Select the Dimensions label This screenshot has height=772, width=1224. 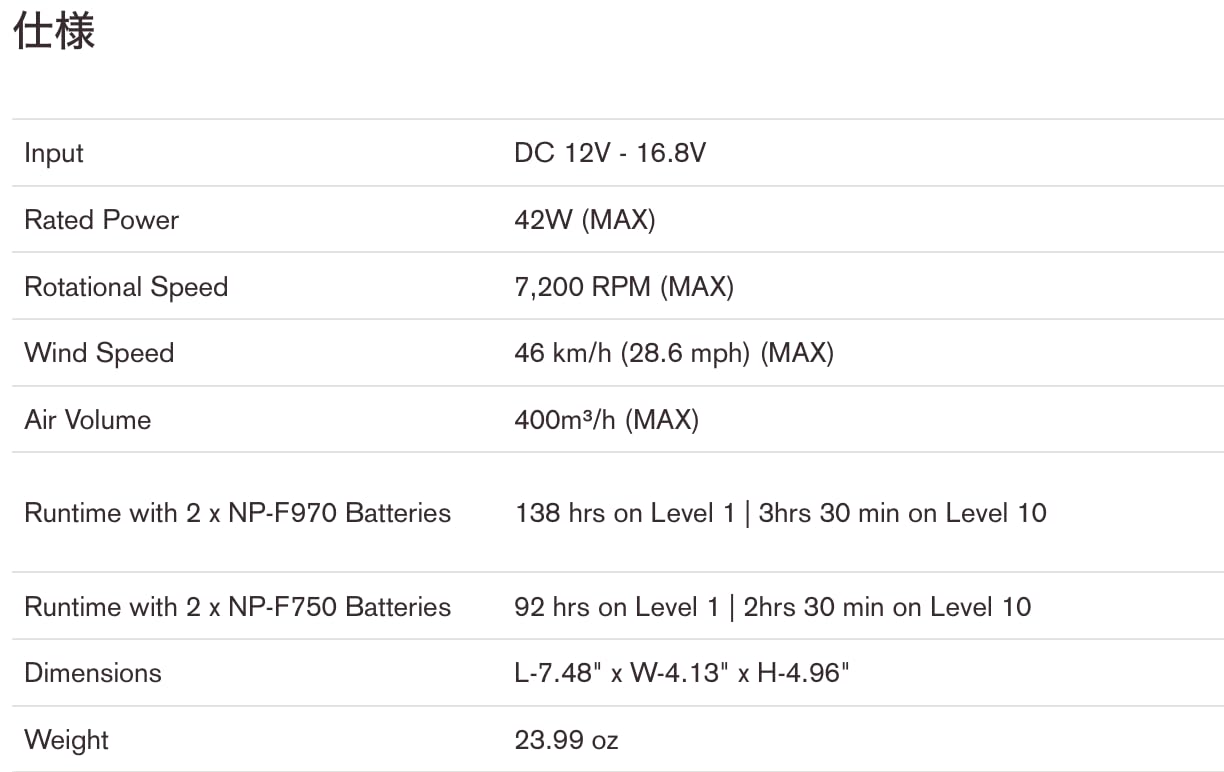tap(93, 673)
